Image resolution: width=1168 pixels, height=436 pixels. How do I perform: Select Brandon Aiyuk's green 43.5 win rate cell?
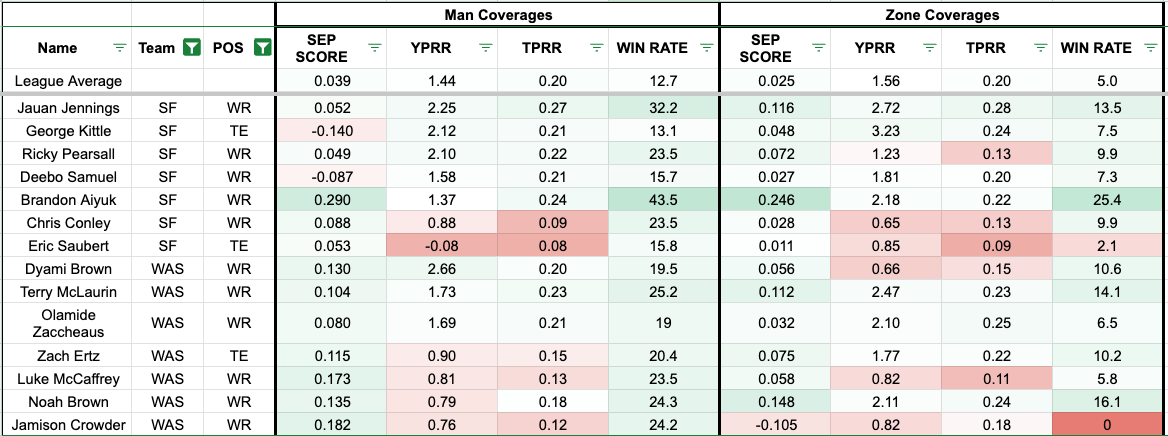click(x=664, y=200)
